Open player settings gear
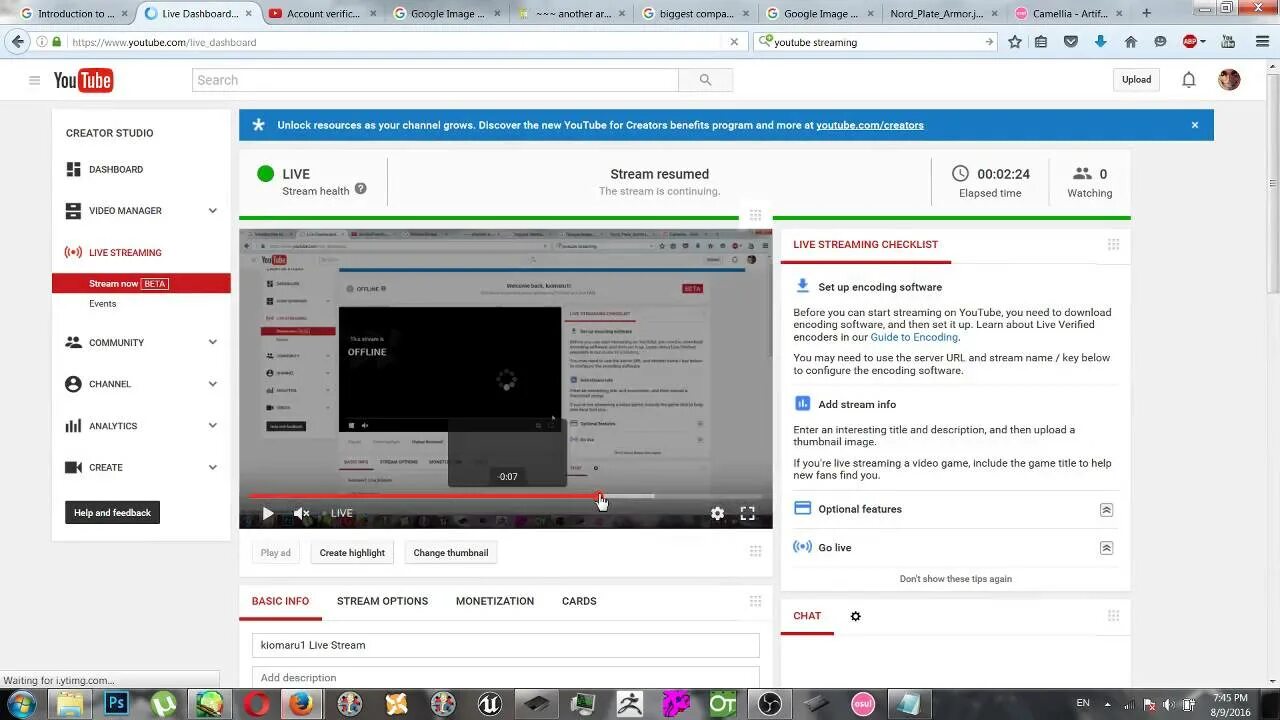The width and height of the screenshot is (1280, 720). (x=717, y=513)
